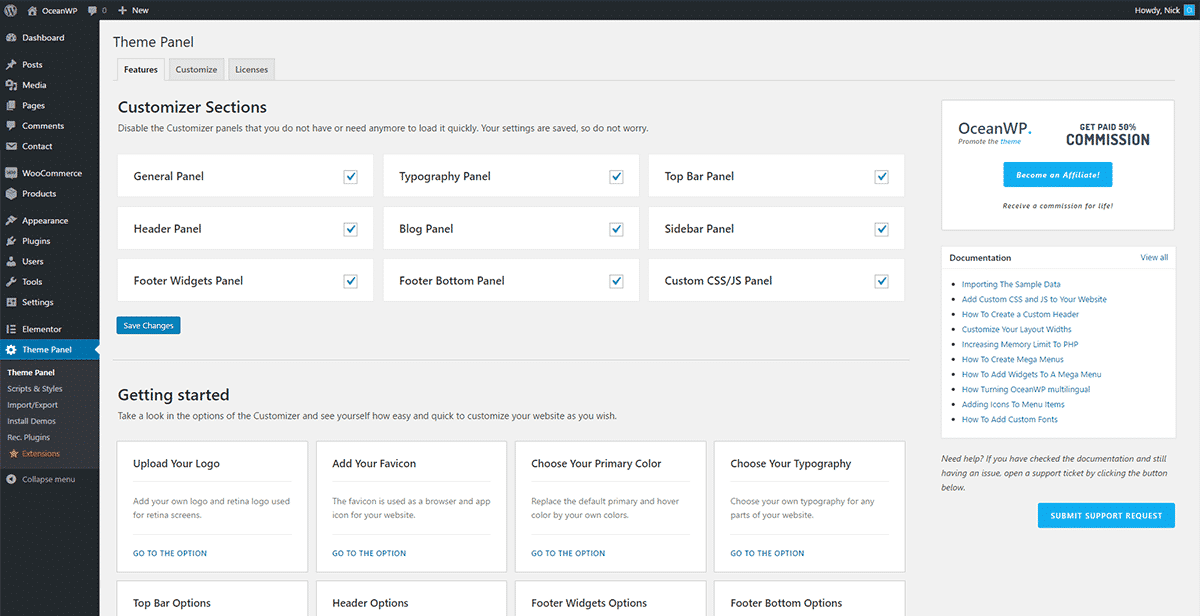Follow Go To The Option under Upload Your Logo
This screenshot has height=616, width=1200.
tap(170, 553)
